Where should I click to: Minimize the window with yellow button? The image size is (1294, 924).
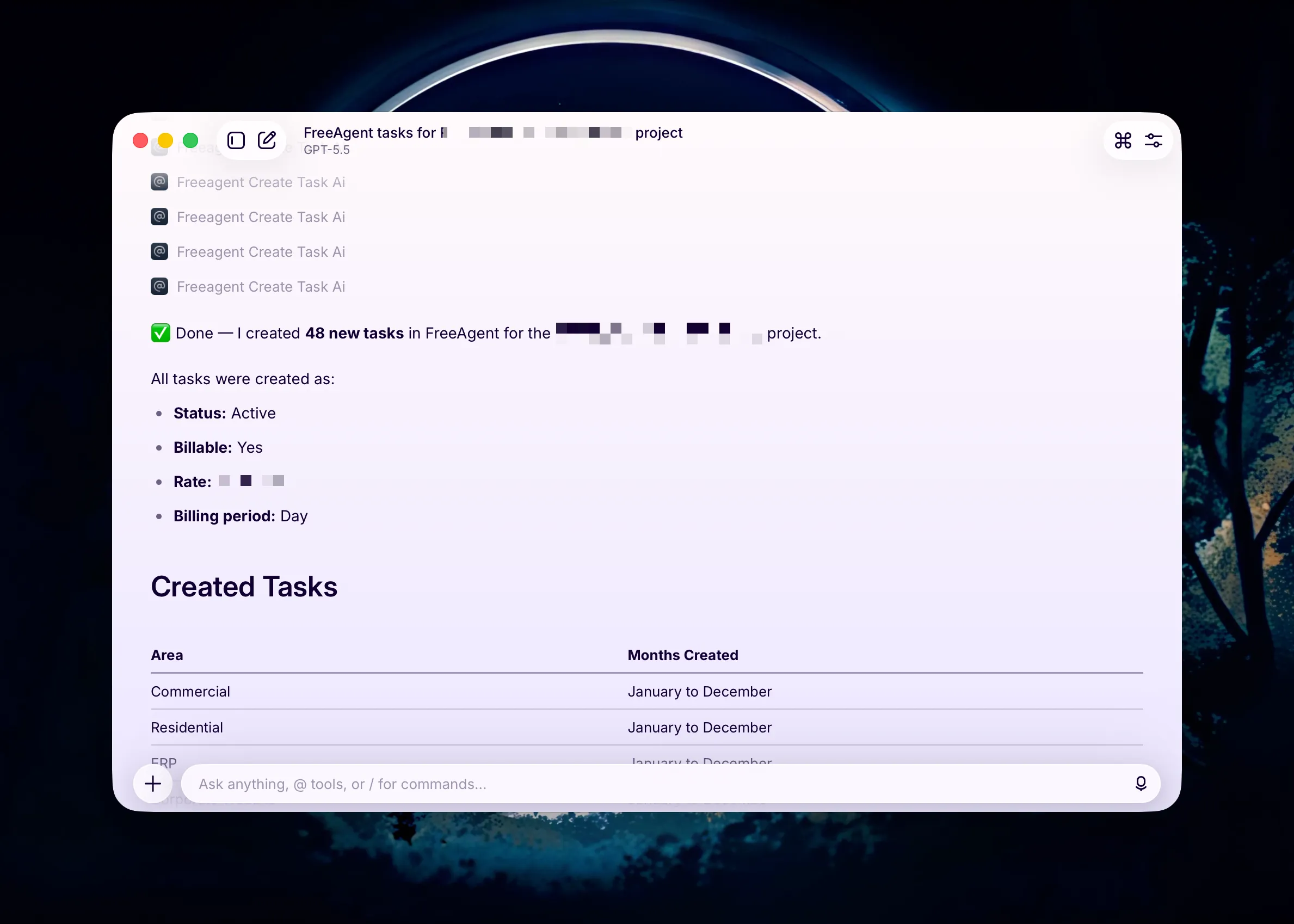165,140
